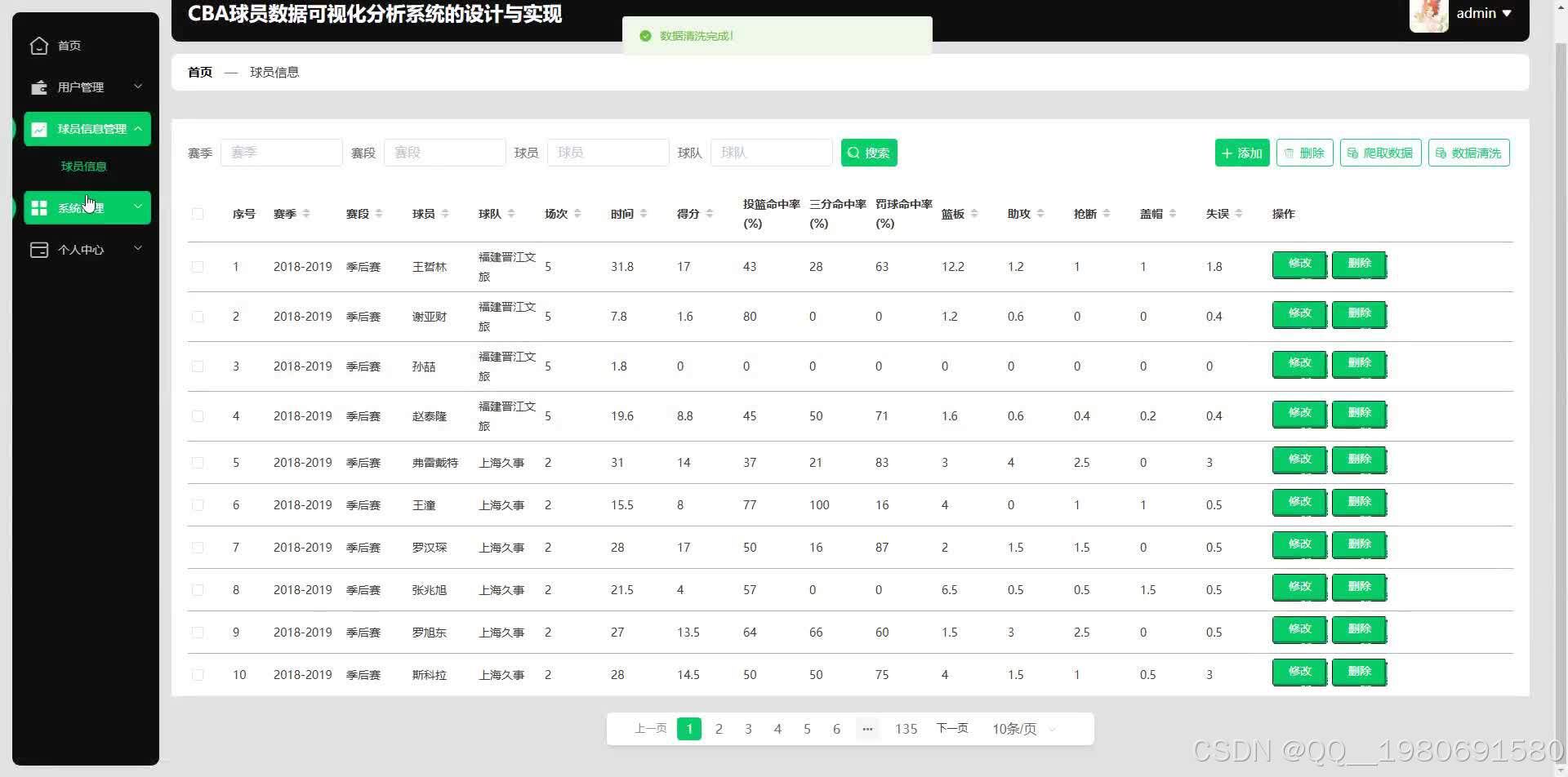Check the checkbox for 弗雷戴特's row

(x=198, y=462)
